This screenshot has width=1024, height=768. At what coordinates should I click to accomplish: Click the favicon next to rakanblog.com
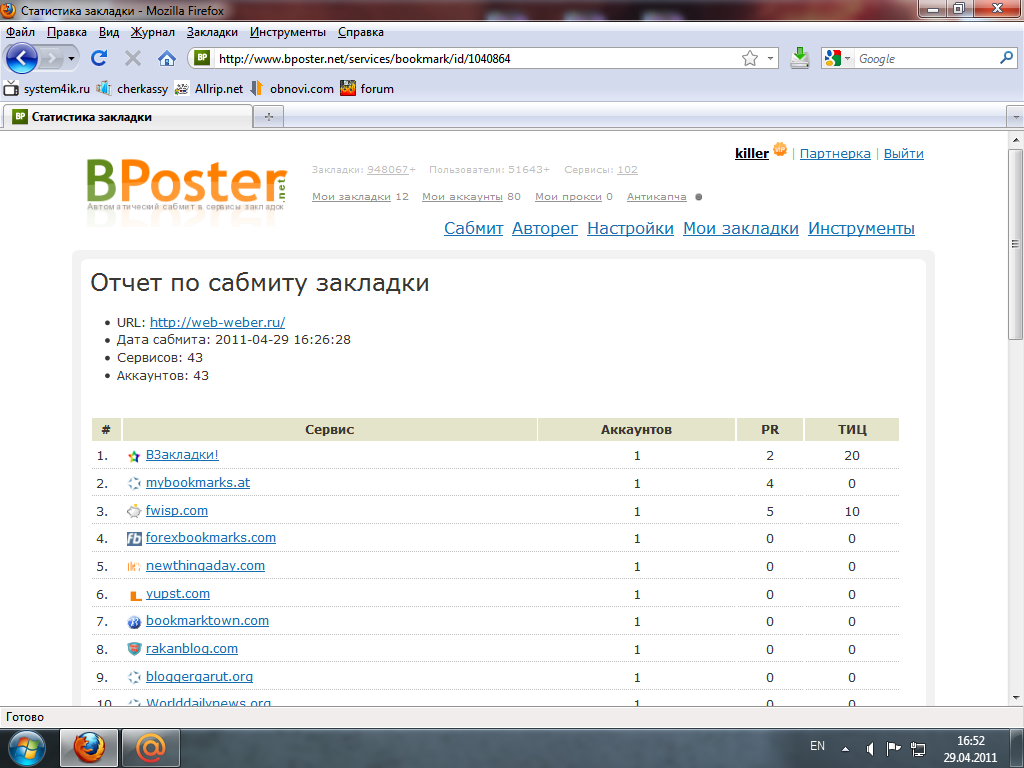[134, 649]
